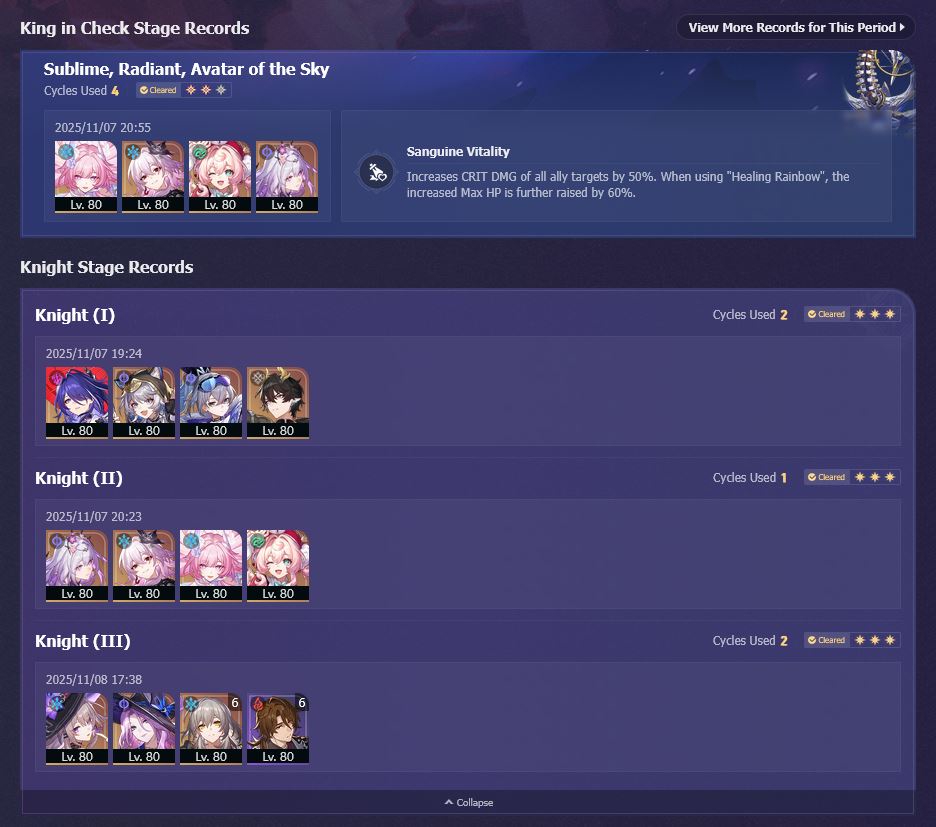Screen dimensions: 936x827
Task: Click the Cleared badge for Knight (I)
Action: click(x=827, y=314)
